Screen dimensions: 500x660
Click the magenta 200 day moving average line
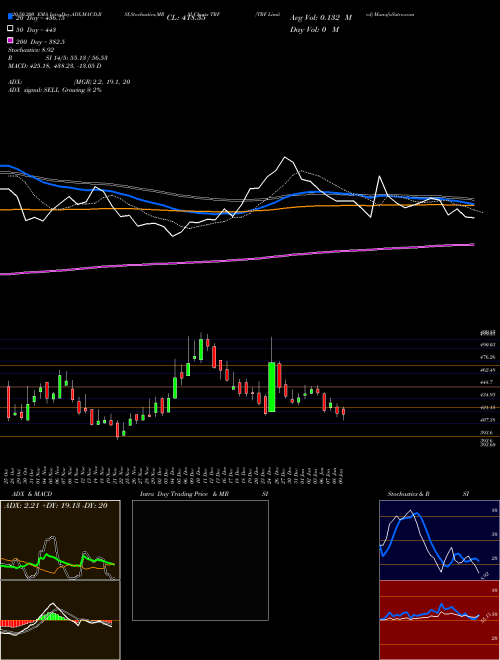(x=237, y=260)
